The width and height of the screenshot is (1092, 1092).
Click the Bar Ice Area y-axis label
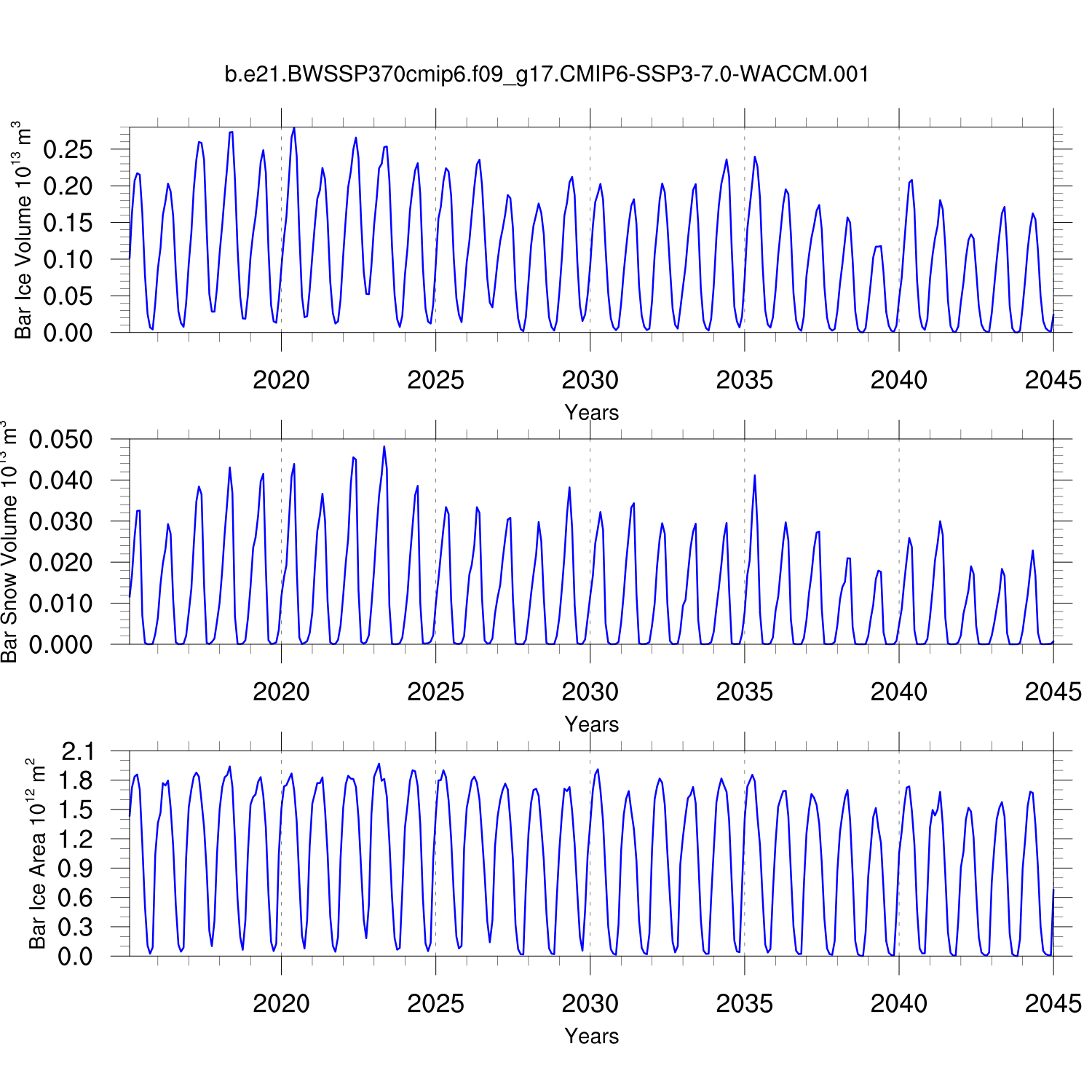point(37,853)
